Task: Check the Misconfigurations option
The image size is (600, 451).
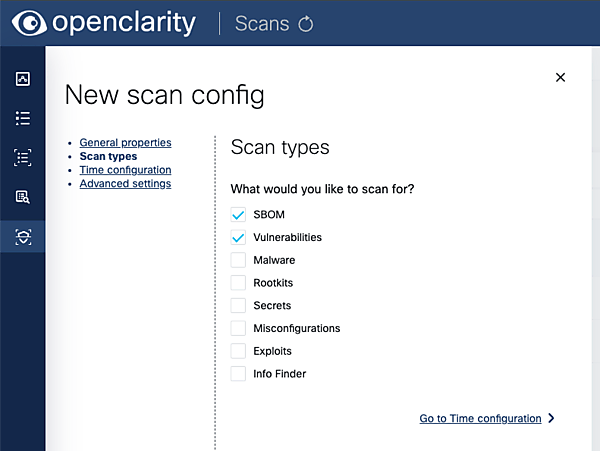Action: tap(238, 328)
